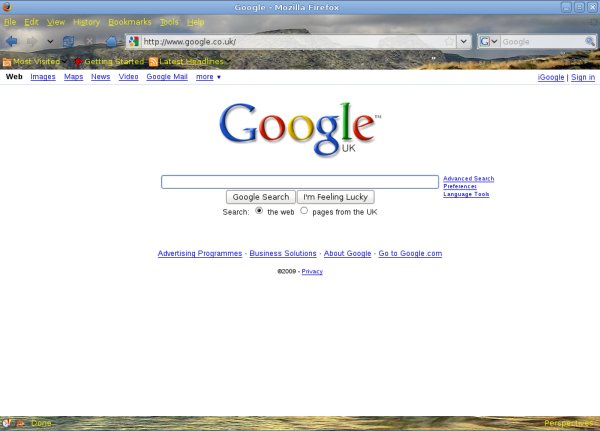
Task: Choose search engine from Google icon dropdown
Action: coord(489,41)
